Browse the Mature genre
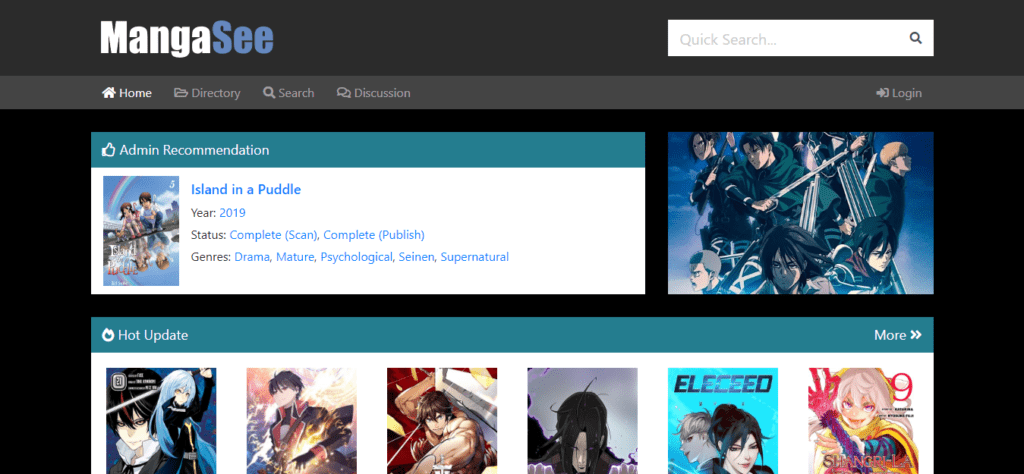Viewport: 1024px width, 474px height. point(295,257)
